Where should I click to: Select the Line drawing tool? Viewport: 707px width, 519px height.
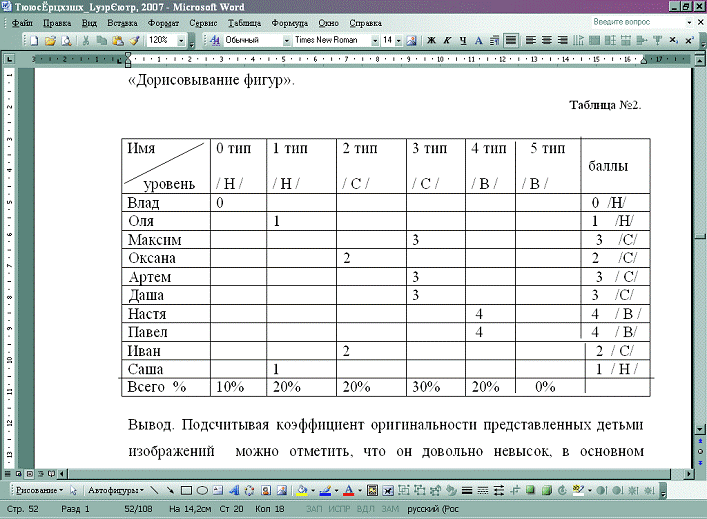pos(155,491)
